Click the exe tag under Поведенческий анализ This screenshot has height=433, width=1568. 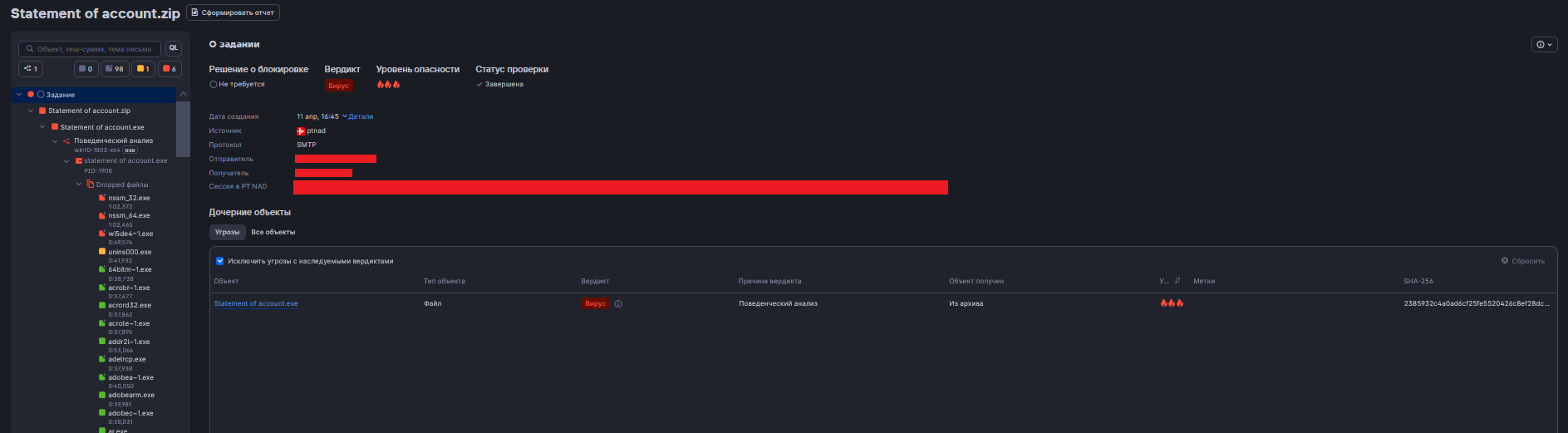pyautogui.click(x=130, y=150)
